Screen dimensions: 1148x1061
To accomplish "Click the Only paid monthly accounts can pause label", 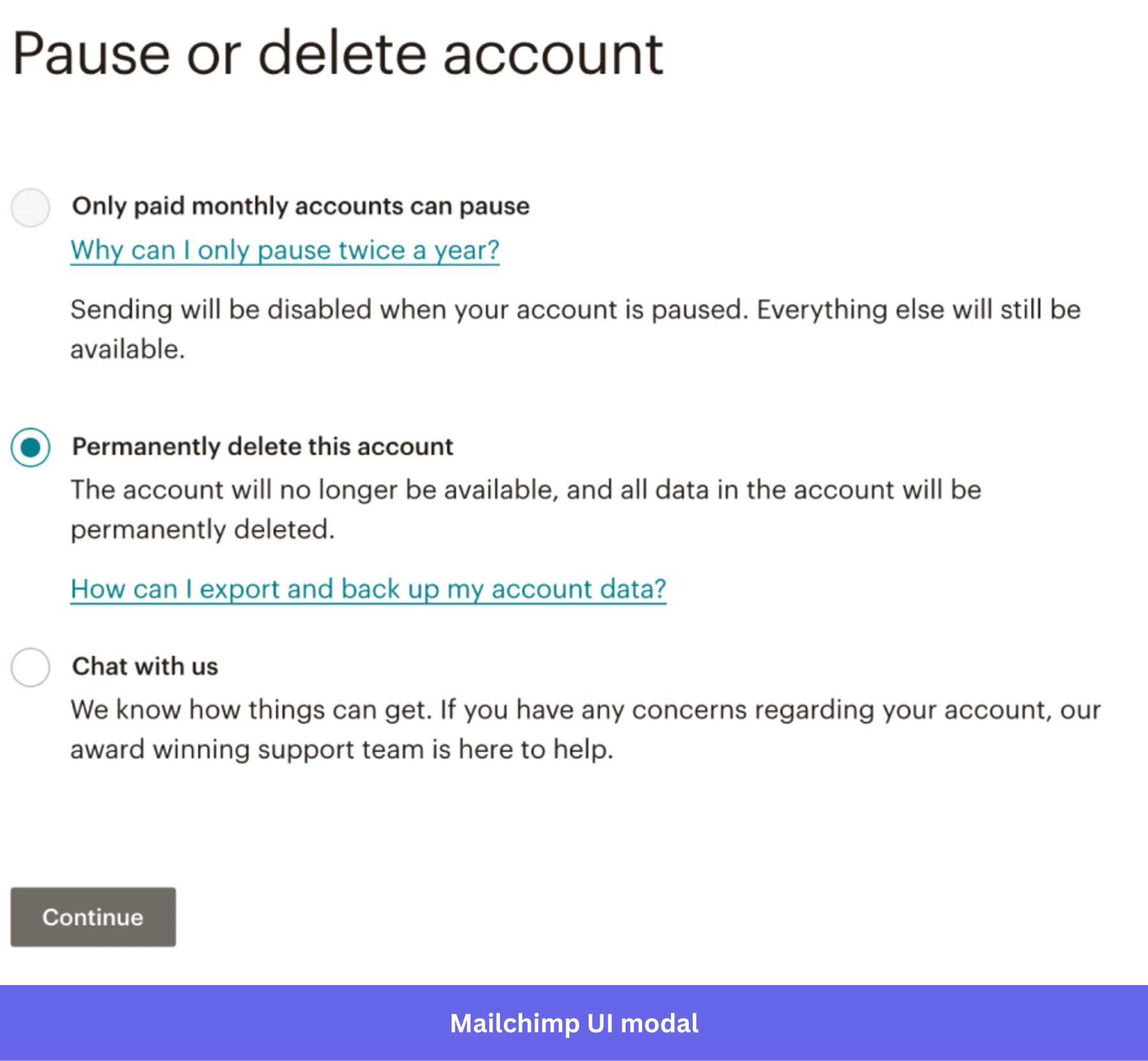I will (300, 205).
